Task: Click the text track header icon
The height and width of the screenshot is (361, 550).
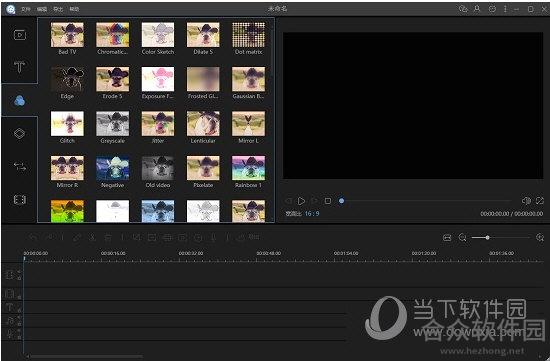Action: click(10, 308)
